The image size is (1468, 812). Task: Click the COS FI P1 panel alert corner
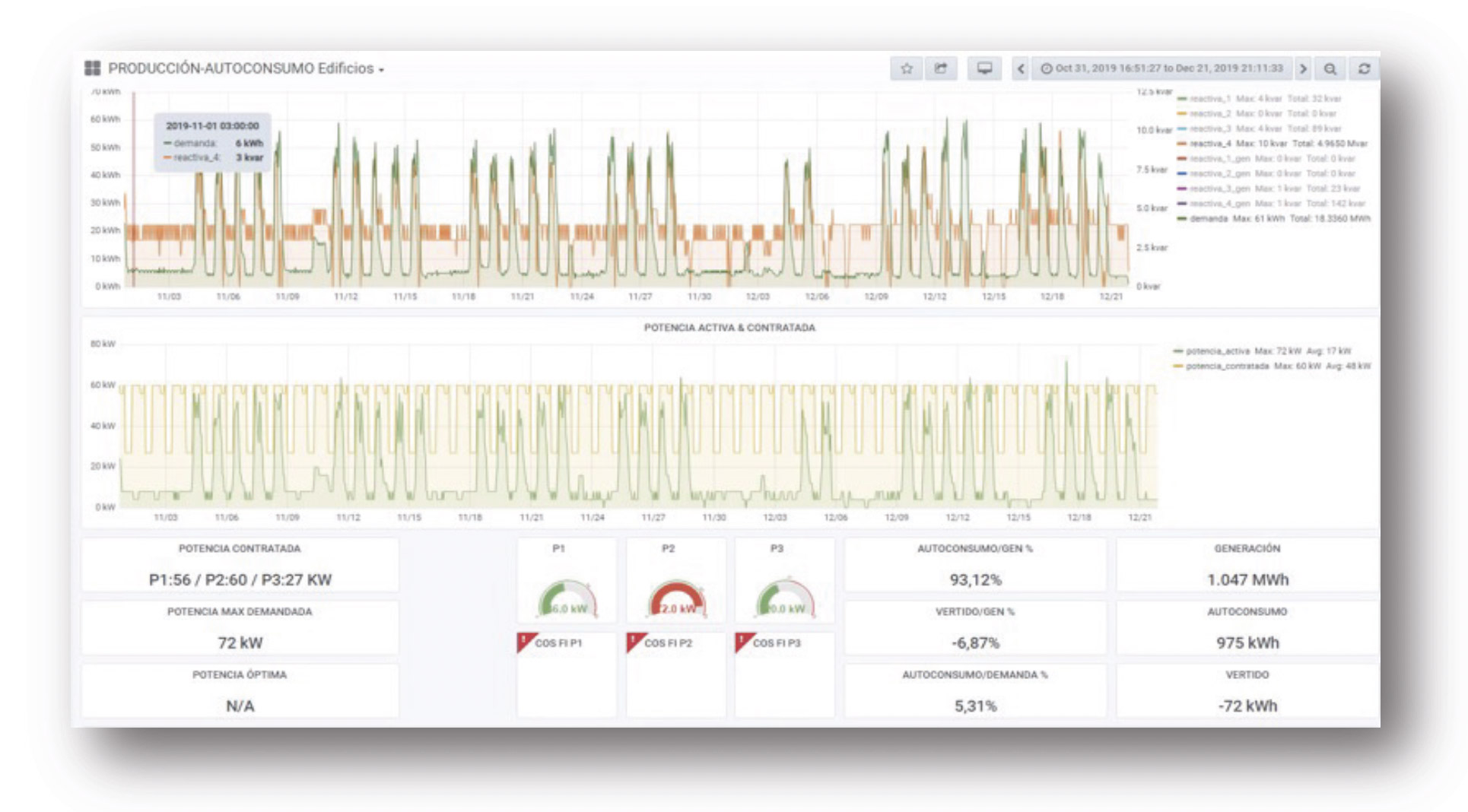tap(525, 641)
